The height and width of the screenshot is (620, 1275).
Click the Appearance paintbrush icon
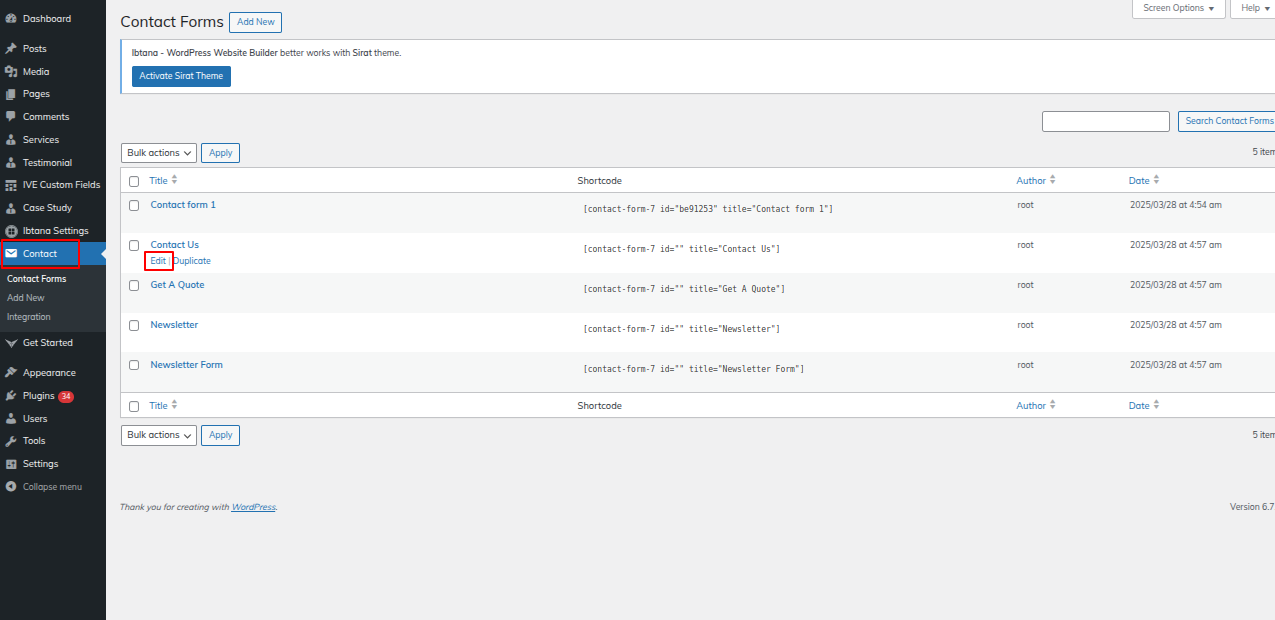(x=11, y=373)
